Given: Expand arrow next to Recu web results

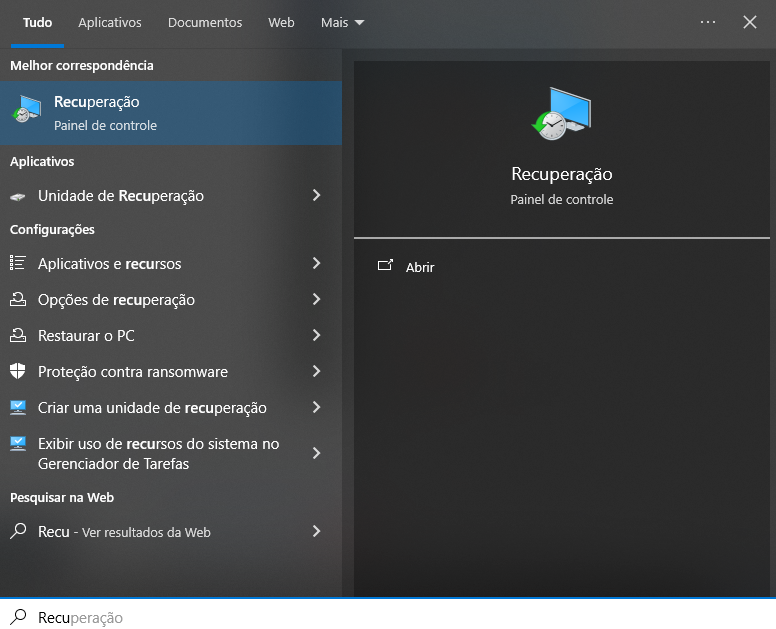Looking at the screenshot, I should (316, 532).
